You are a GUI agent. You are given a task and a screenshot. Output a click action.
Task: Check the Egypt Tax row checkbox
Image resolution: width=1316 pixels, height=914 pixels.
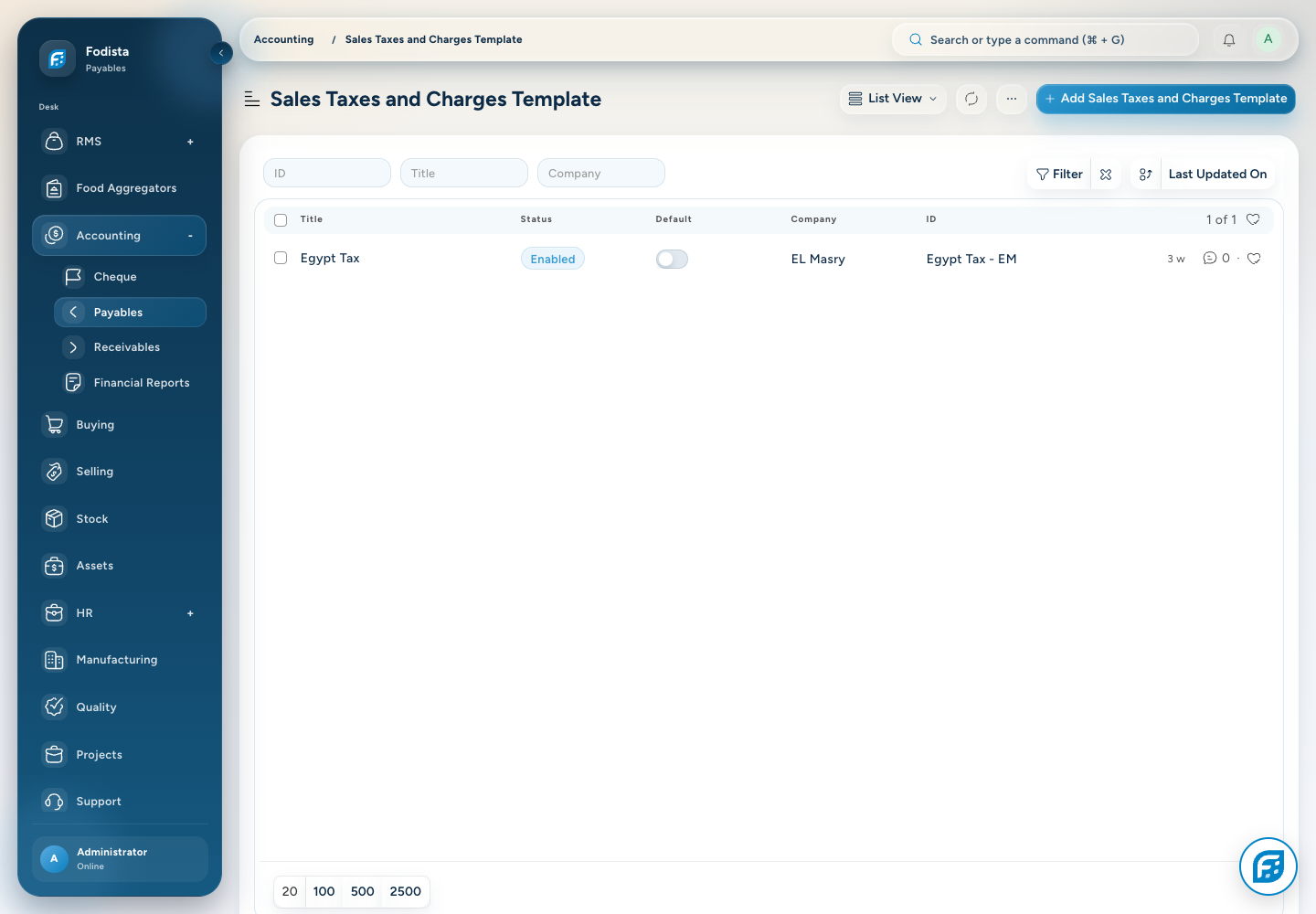281,259
